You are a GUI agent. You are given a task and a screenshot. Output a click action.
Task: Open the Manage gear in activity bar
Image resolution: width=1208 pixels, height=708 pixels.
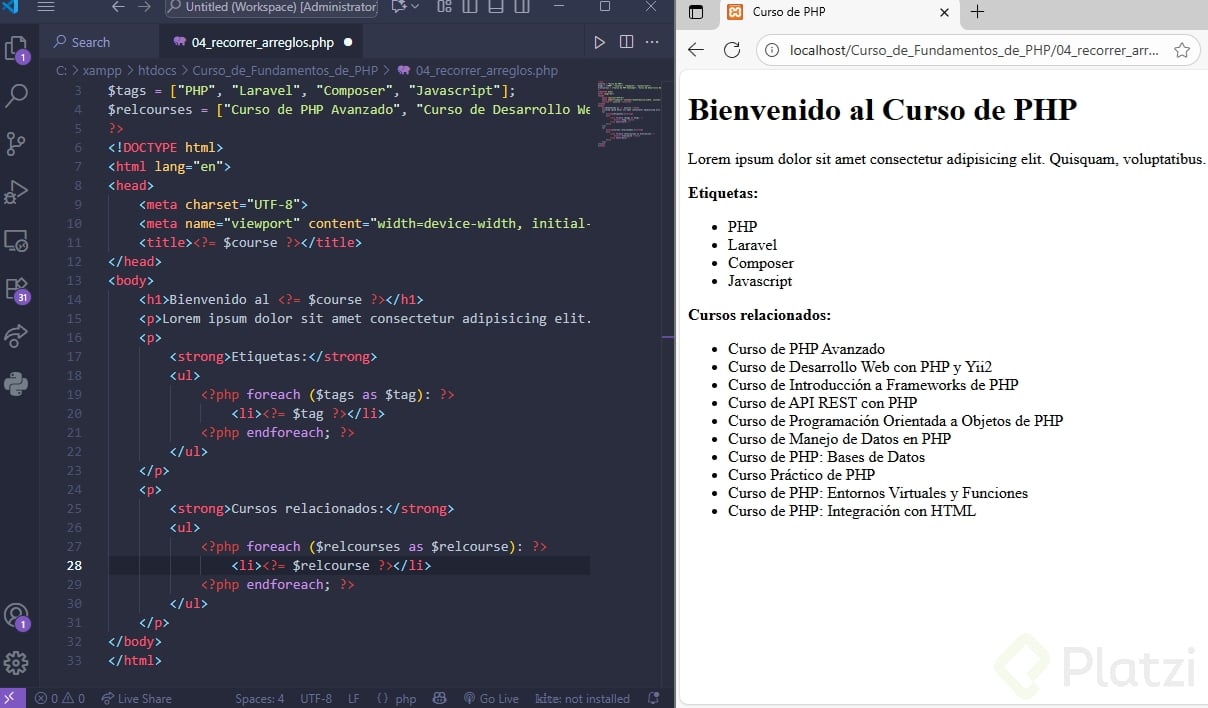point(16,662)
